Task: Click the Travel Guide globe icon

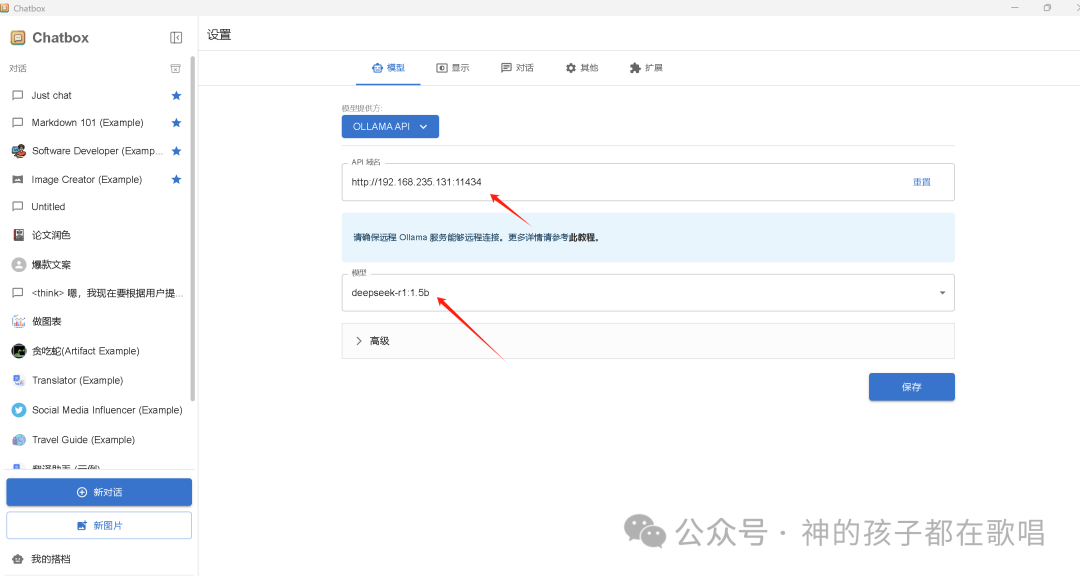Action: point(19,440)
